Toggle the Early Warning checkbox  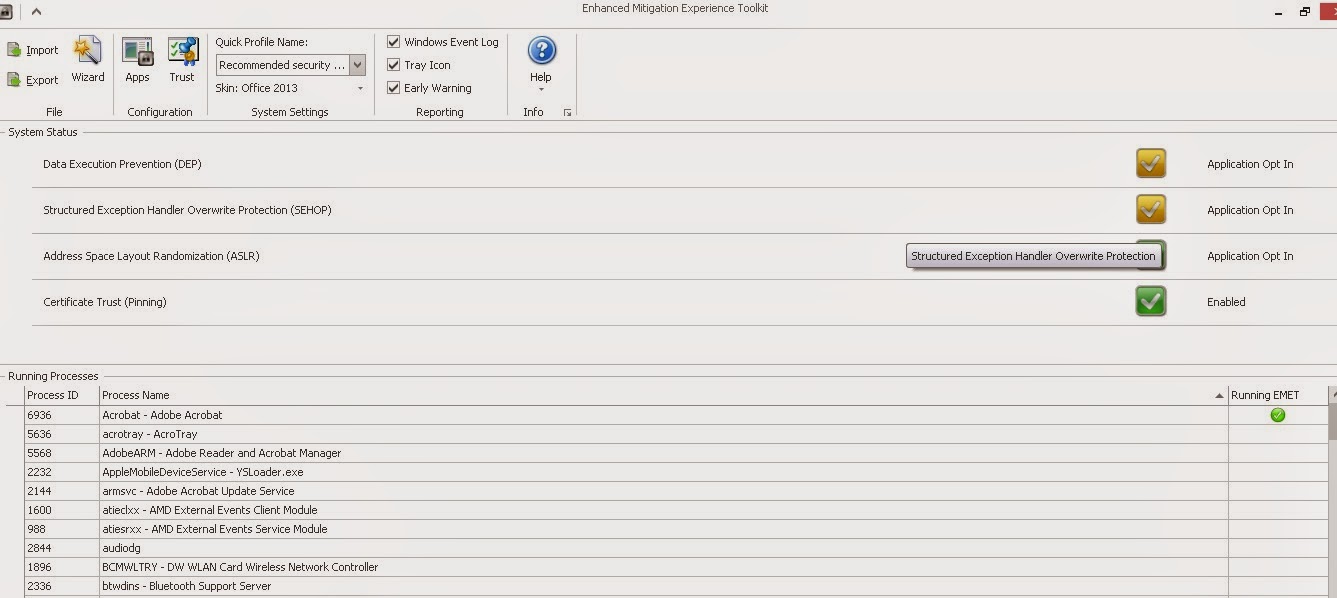pos(394,88)
